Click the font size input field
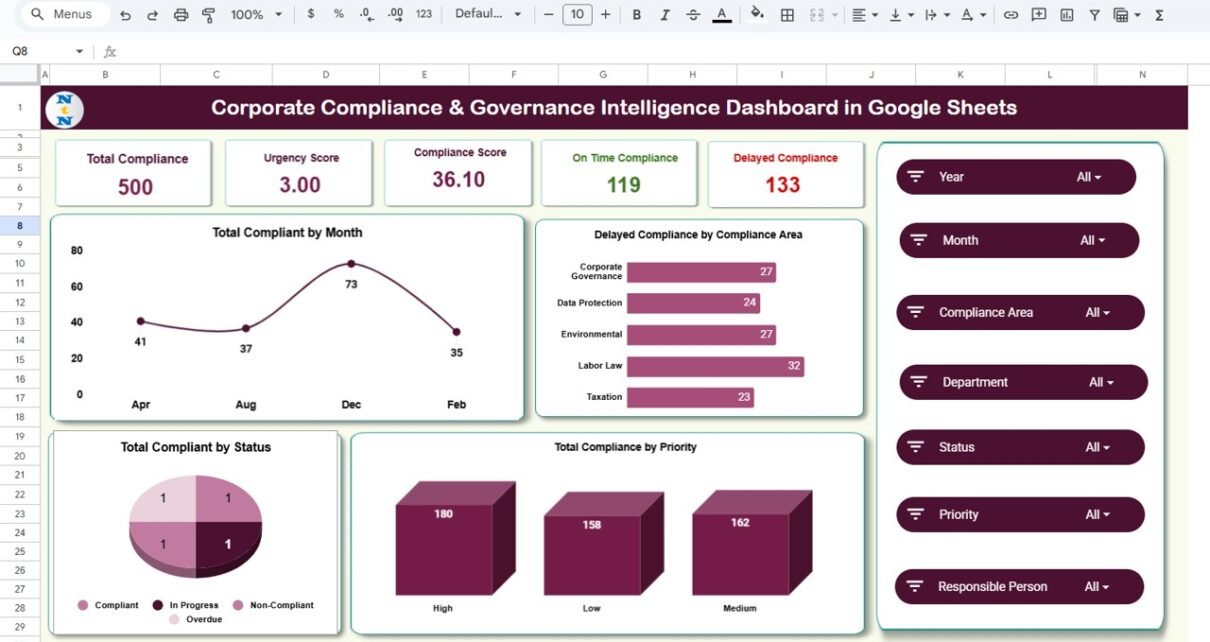 click(x=577, y=15)
